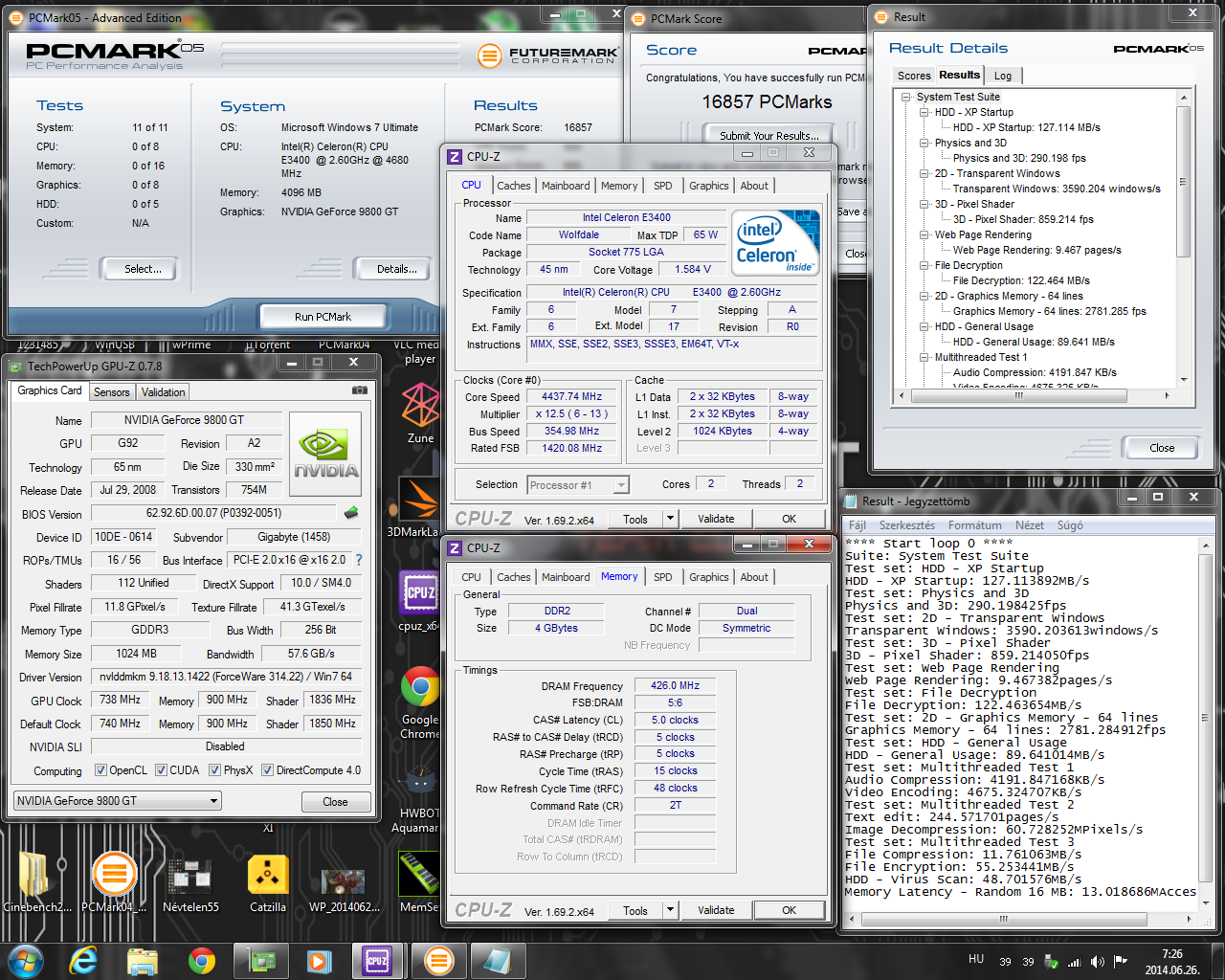Viewport: 1225px width, 980px height.
Task: Launch Chrome from the taskbar
Action: coord(201,961)
